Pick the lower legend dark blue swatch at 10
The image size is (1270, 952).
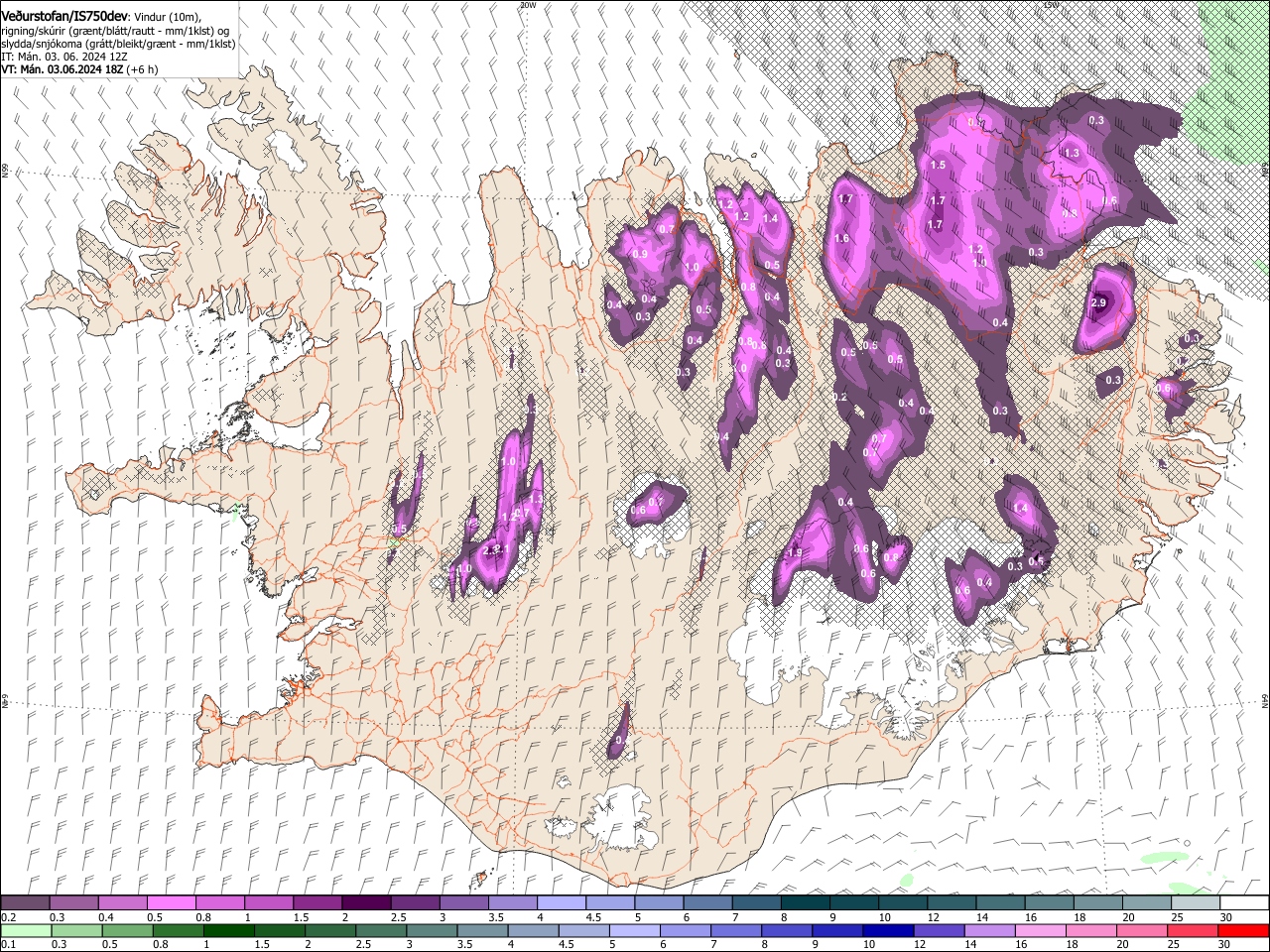click(888, 930)
